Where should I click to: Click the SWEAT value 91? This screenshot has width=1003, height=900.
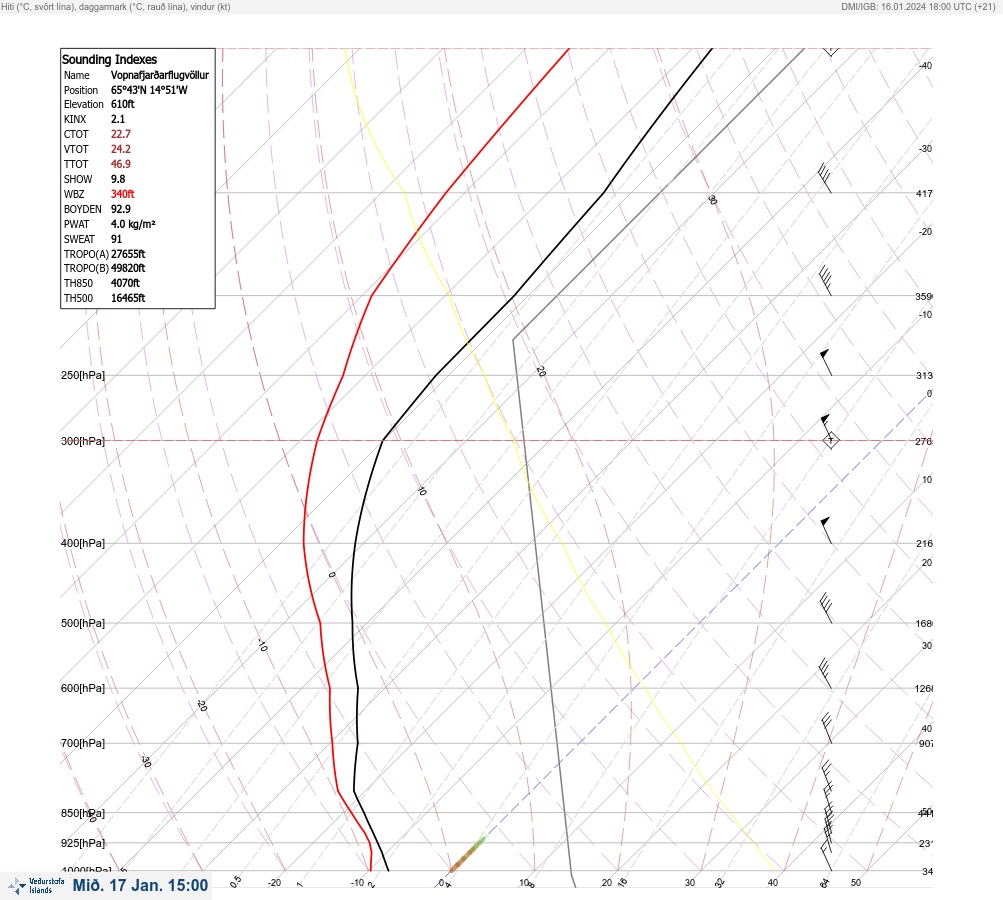(116, 239)
